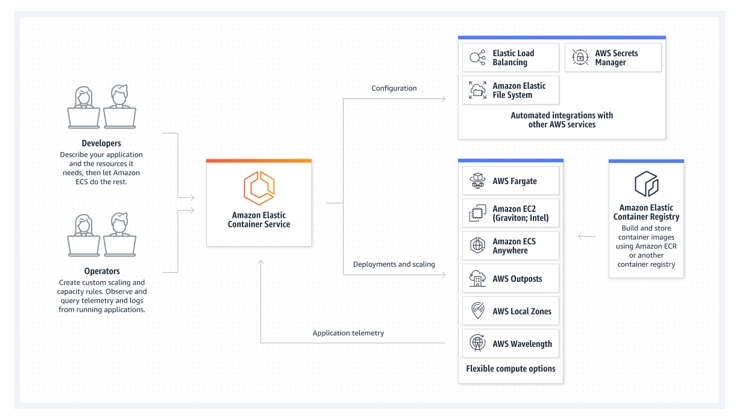Click the Elastic Load Balancing icon
This screenshot has height=417, width=738.
(477, 57)
